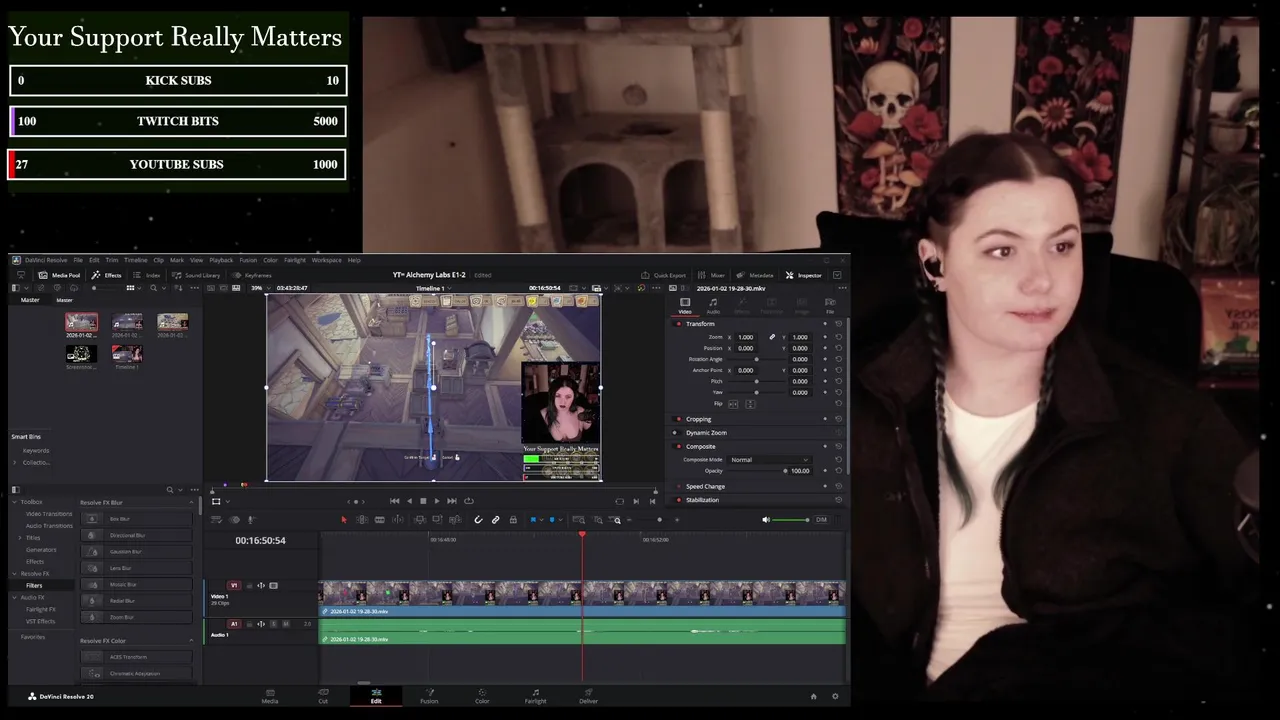Toggle the Effects panel button
Screen dimensions: 1280x720
coord(106,275)
